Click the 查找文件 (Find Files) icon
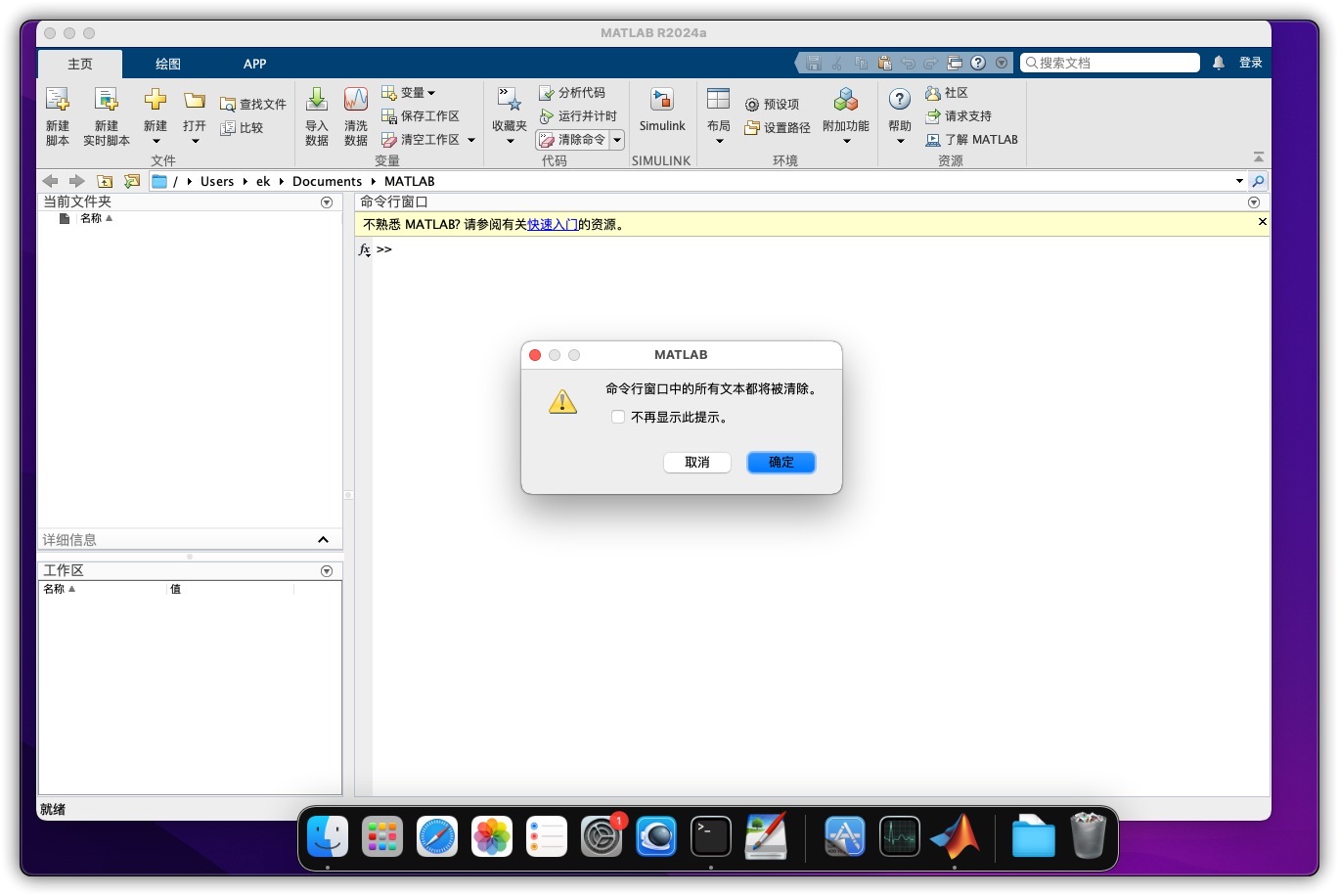 [228, 104]
